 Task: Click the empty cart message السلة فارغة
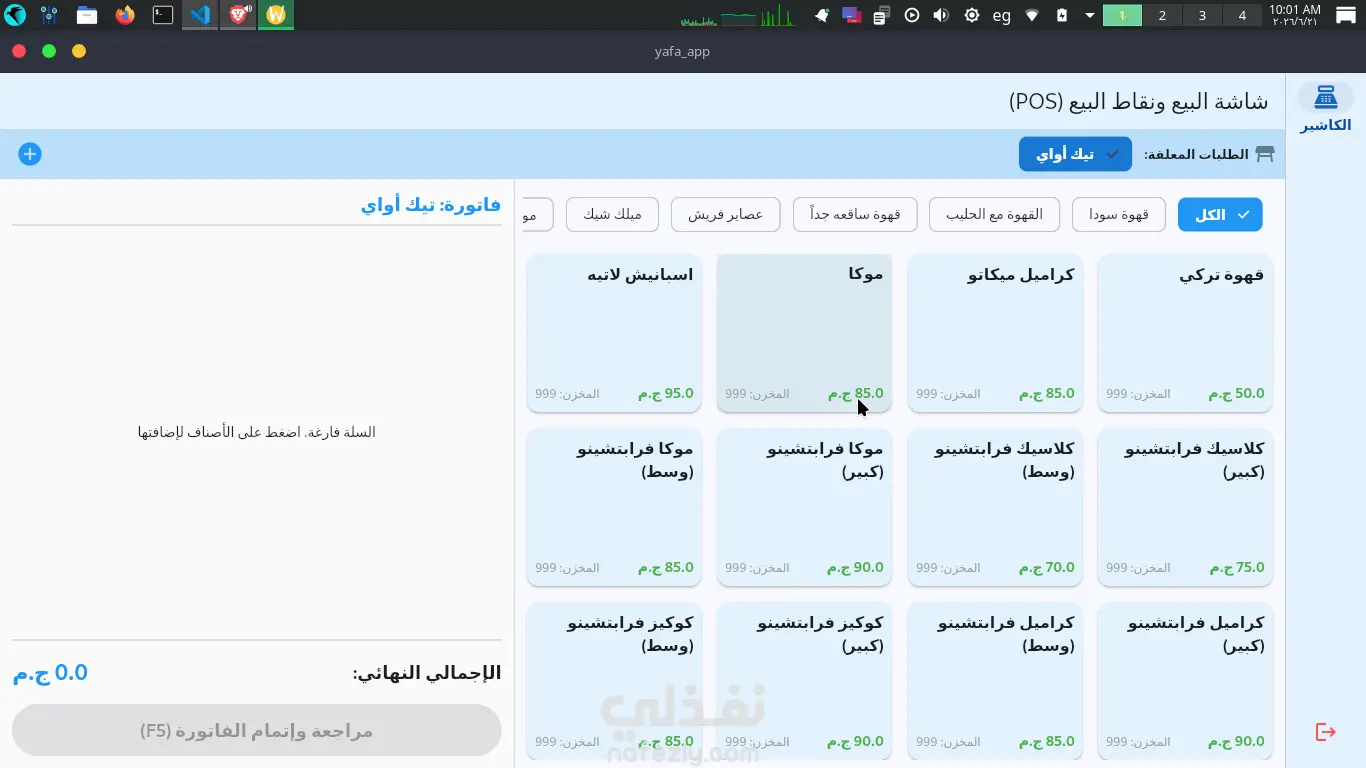[257, 432]
